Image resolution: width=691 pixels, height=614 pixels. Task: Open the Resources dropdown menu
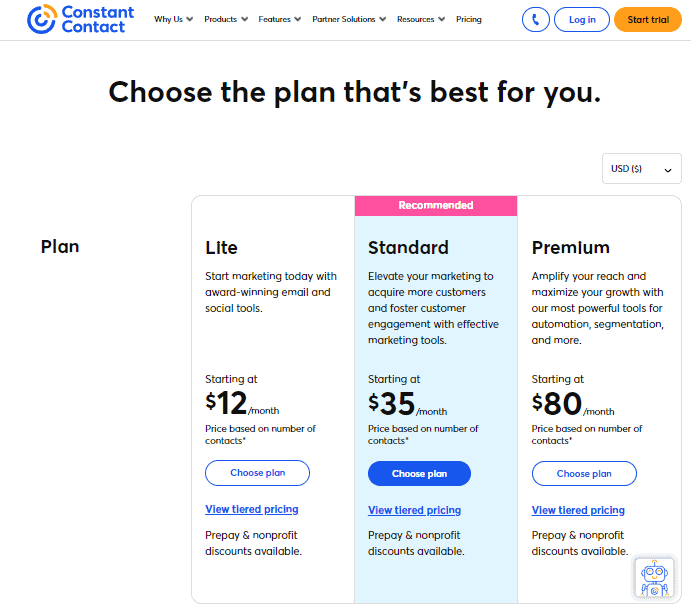coord(420,19)
